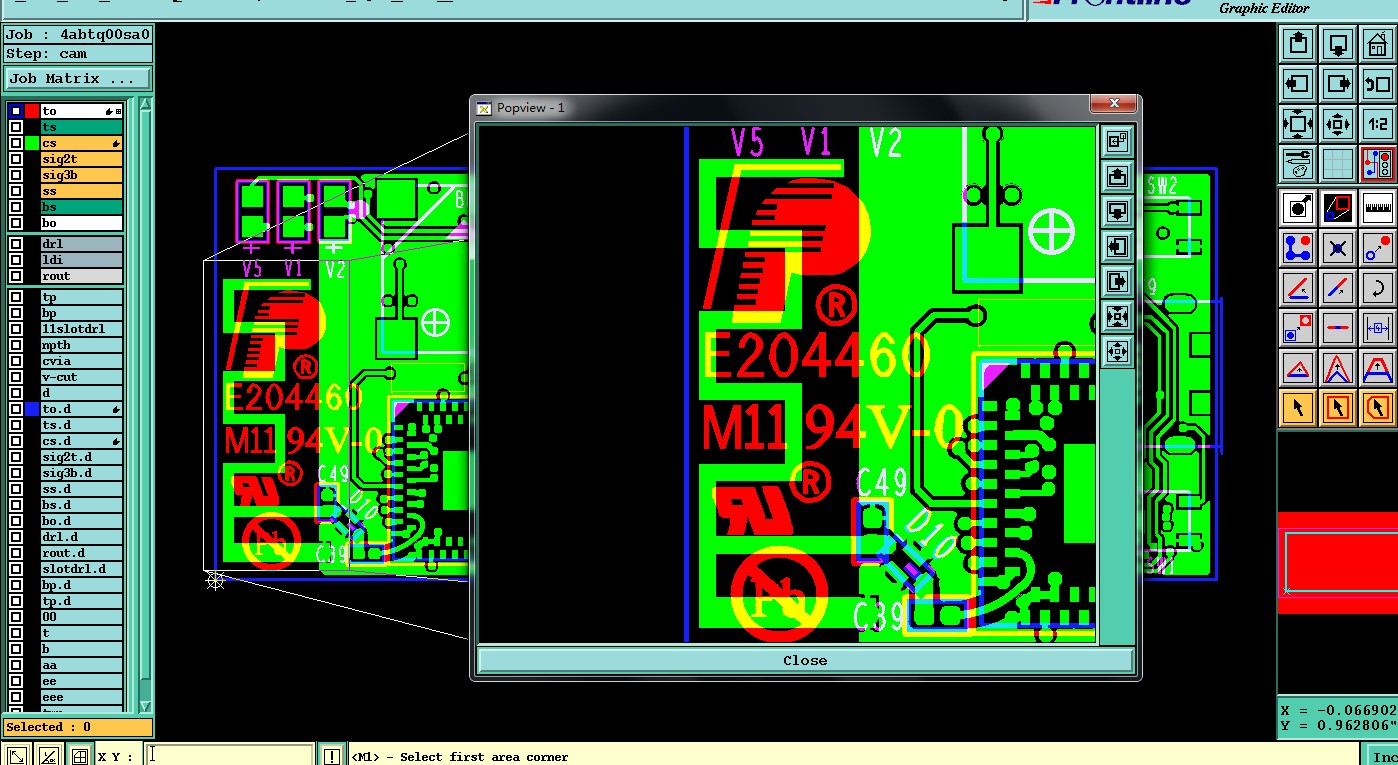Click Popview pan right icon
The width and height of the screenshot is (1398, 765).
point(1117,282)
